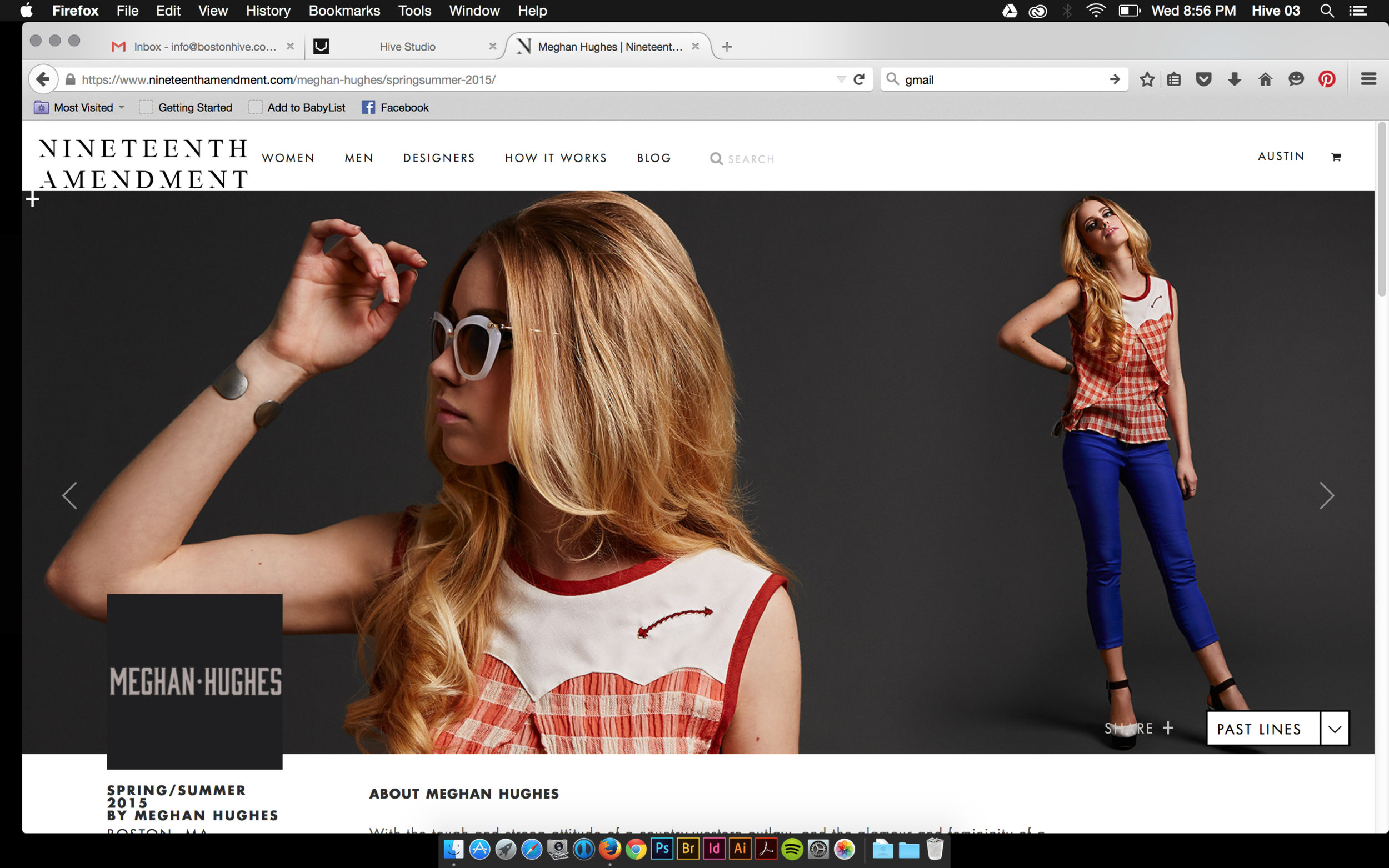
Task: Expand the URL bar history dropdown
Action: tap(841, 79)
